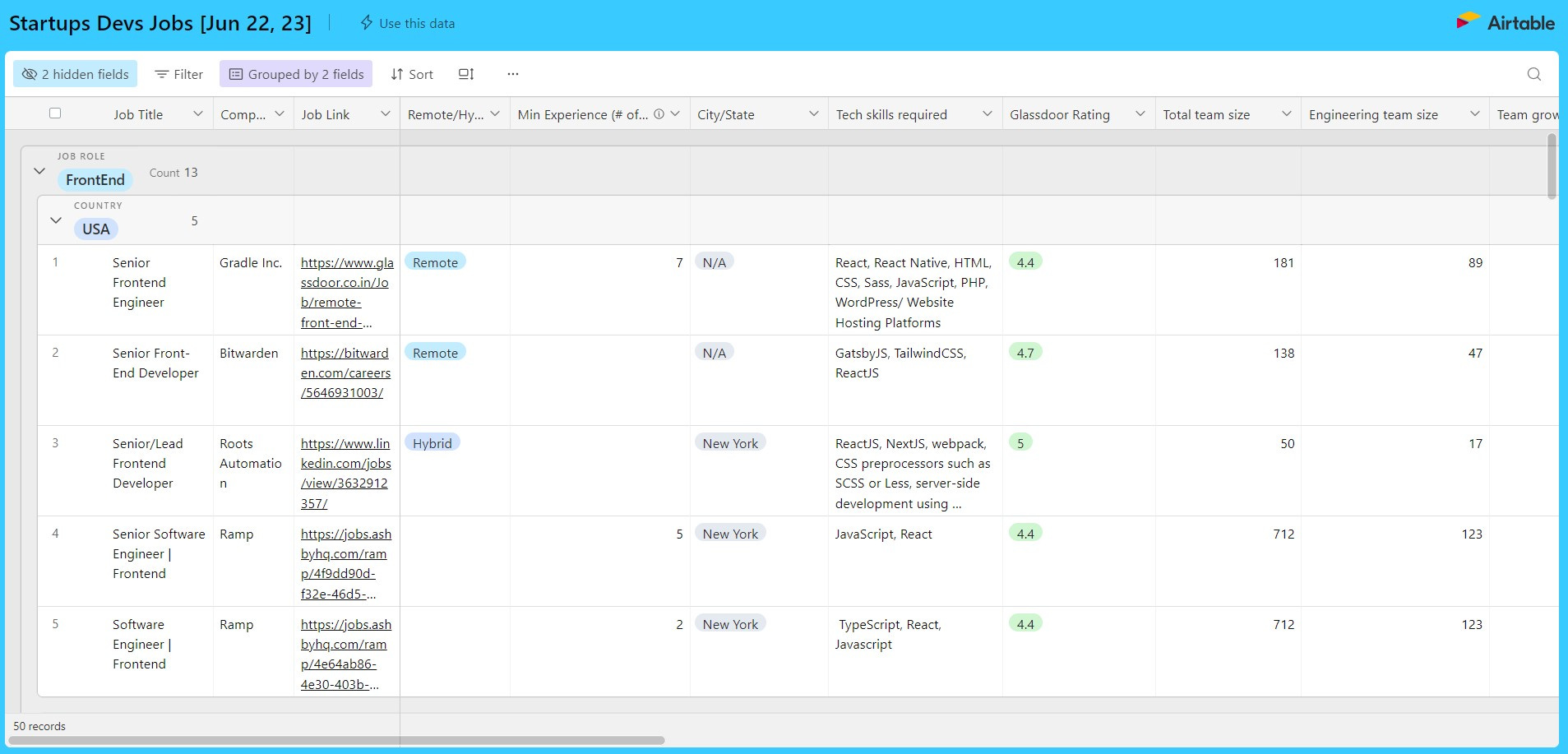Open the Filter menu

coord(178,74)
